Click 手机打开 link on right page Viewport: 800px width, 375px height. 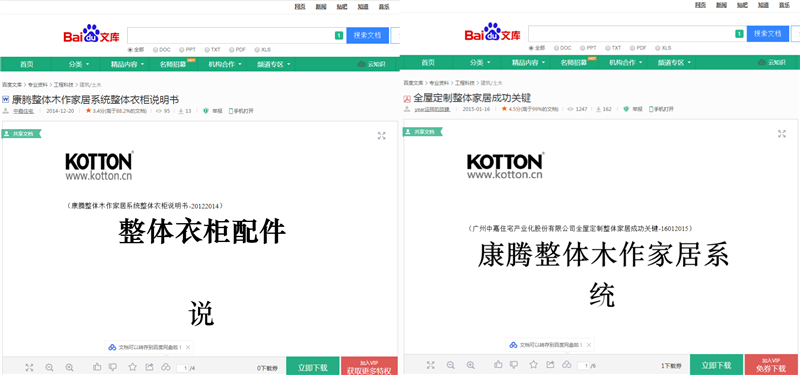point(661,109)
